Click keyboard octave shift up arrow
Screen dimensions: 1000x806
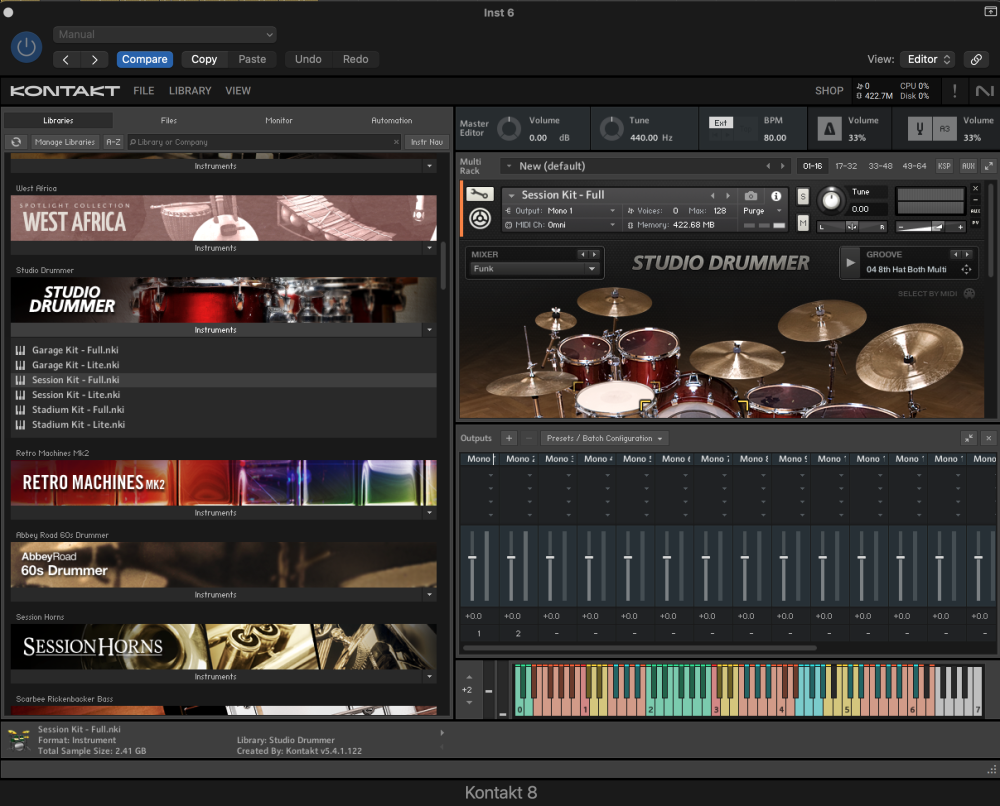point(469,677)
